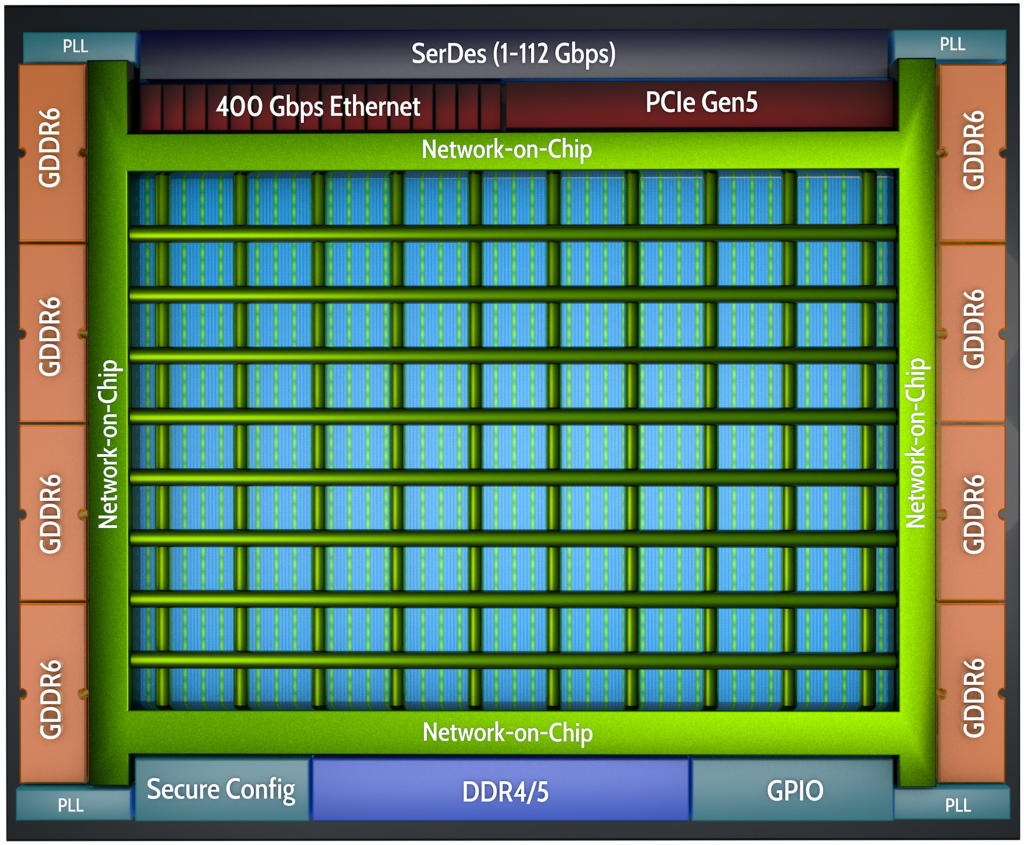The image size is (1024, 845).
Task: Select the GPIO block
Action: 794,790
